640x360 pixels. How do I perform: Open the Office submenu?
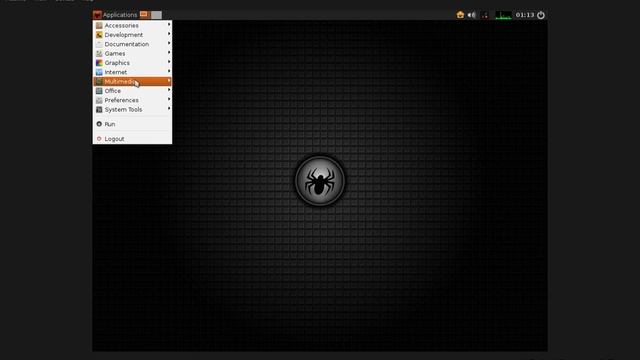pos(132,91)
